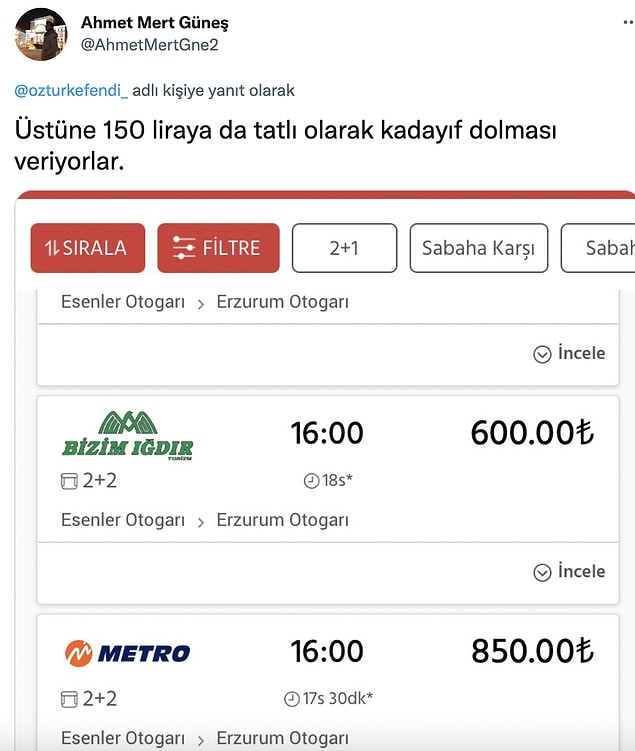Open Ahmet Mert Güneş profile avatar
Screen dimensions: 635x751
(x=41, y=34)
